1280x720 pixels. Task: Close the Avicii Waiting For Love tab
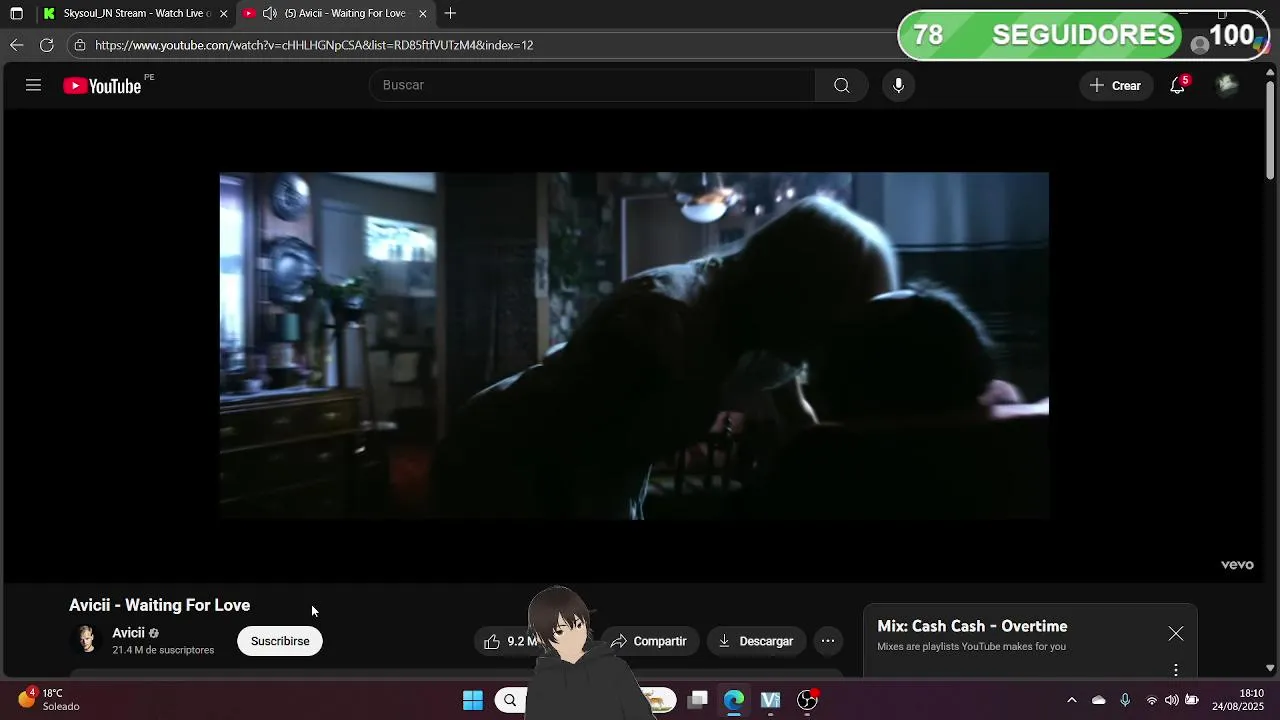coord(422,13)
